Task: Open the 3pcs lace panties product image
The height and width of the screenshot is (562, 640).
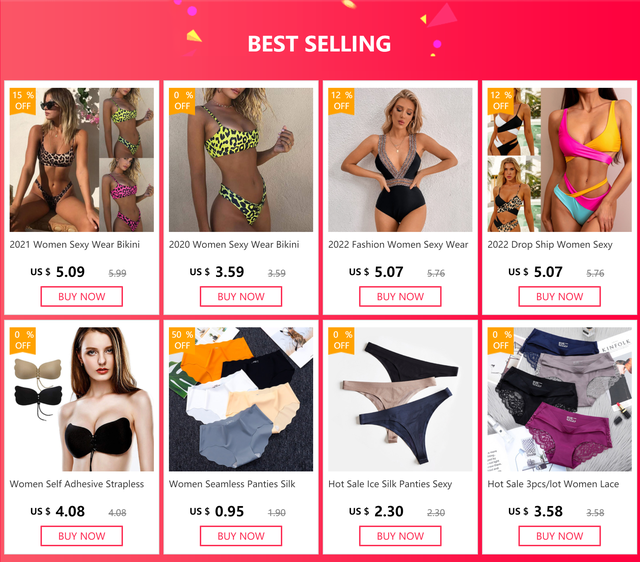Action: pyautogui.click(x=560, y=399)
